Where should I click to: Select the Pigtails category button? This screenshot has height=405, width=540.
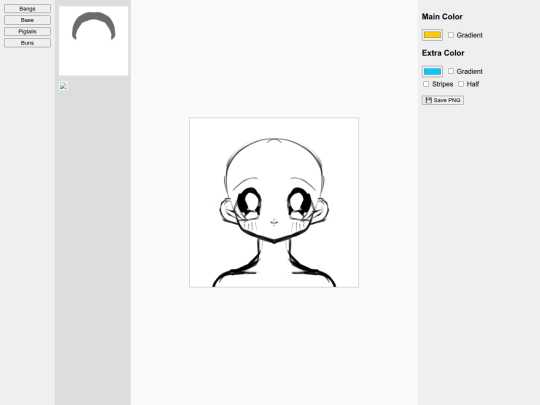(27, 31)
